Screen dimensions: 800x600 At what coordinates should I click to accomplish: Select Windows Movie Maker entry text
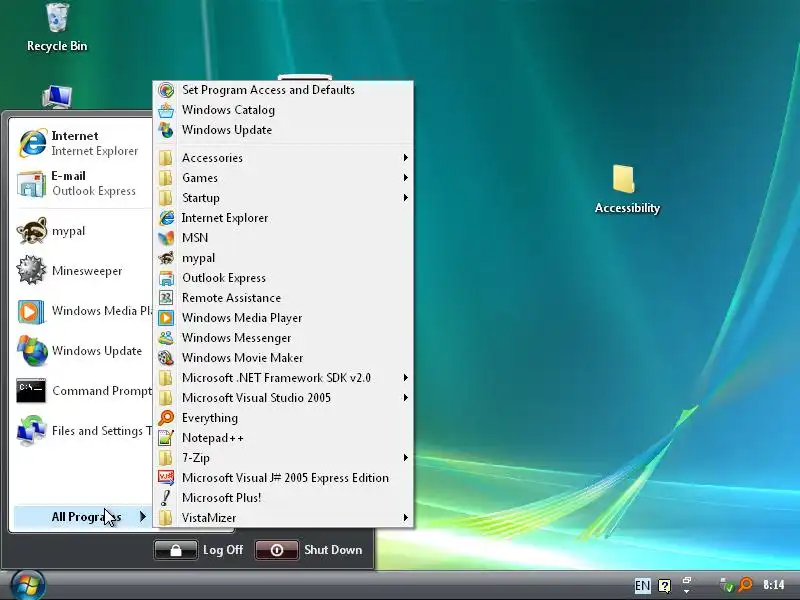click(243, 358)
